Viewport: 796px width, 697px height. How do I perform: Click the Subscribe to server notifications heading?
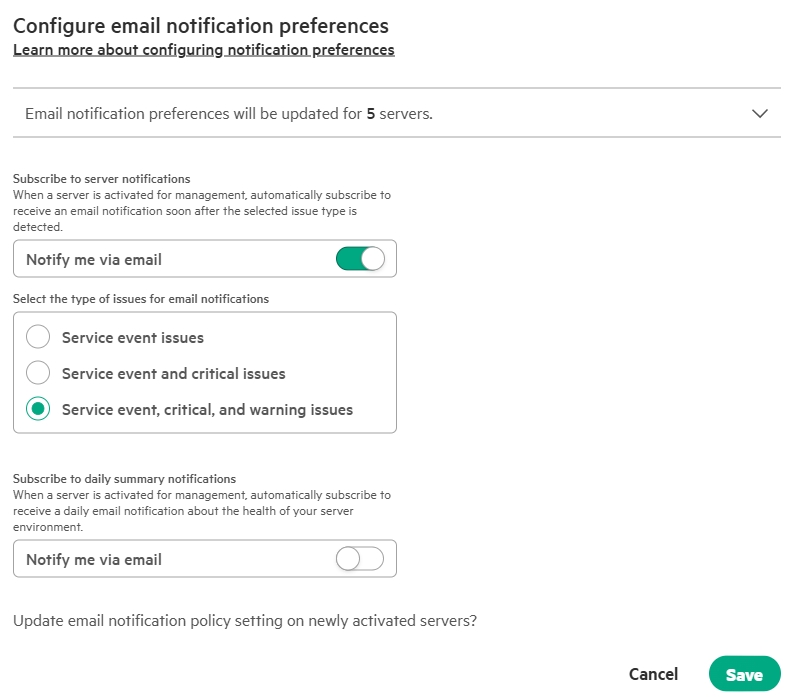click(101, 179)
